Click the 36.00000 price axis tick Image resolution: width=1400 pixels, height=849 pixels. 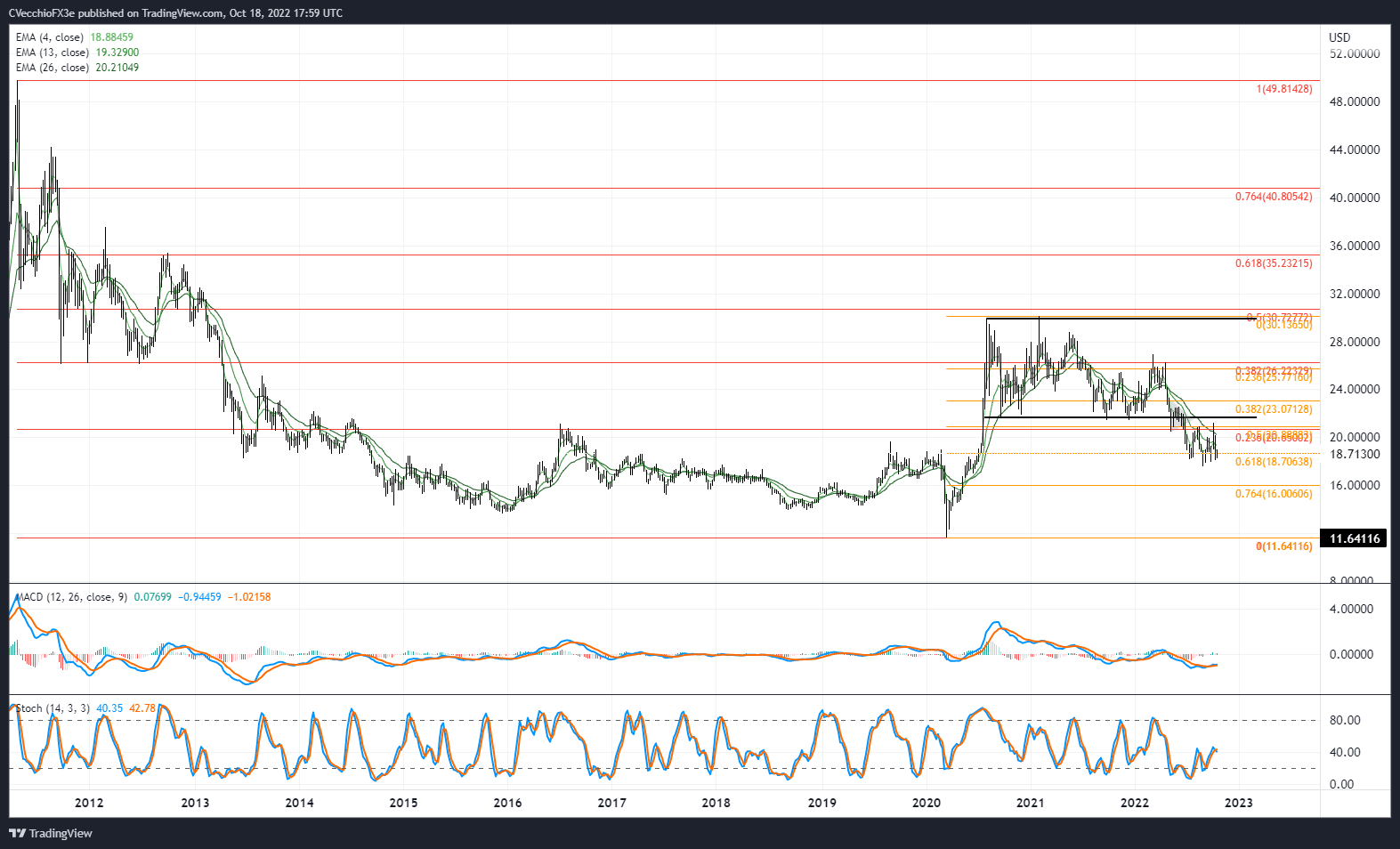coord(1355,246)
